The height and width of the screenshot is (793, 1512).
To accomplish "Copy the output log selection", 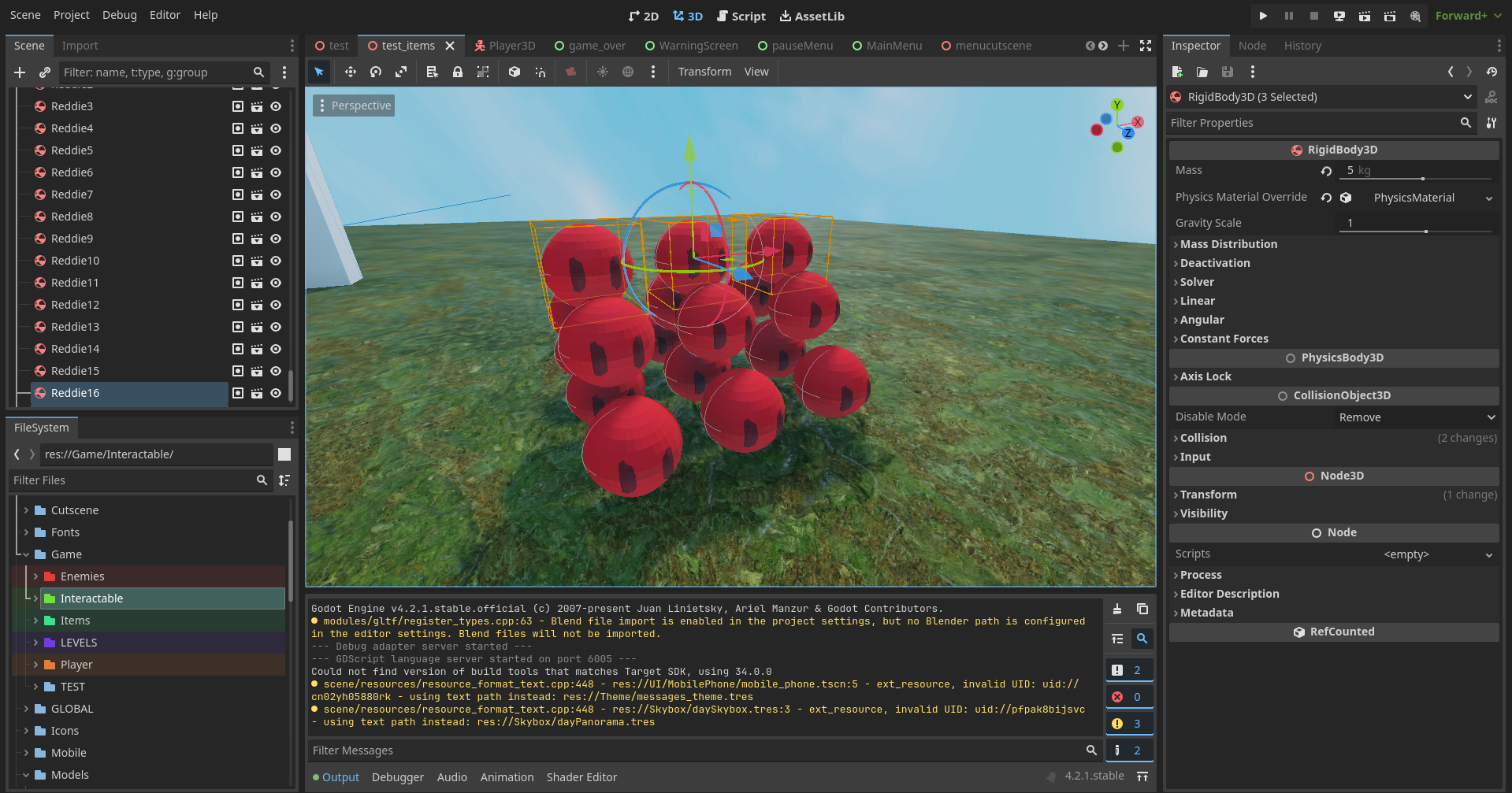I will pos(1142,609).
